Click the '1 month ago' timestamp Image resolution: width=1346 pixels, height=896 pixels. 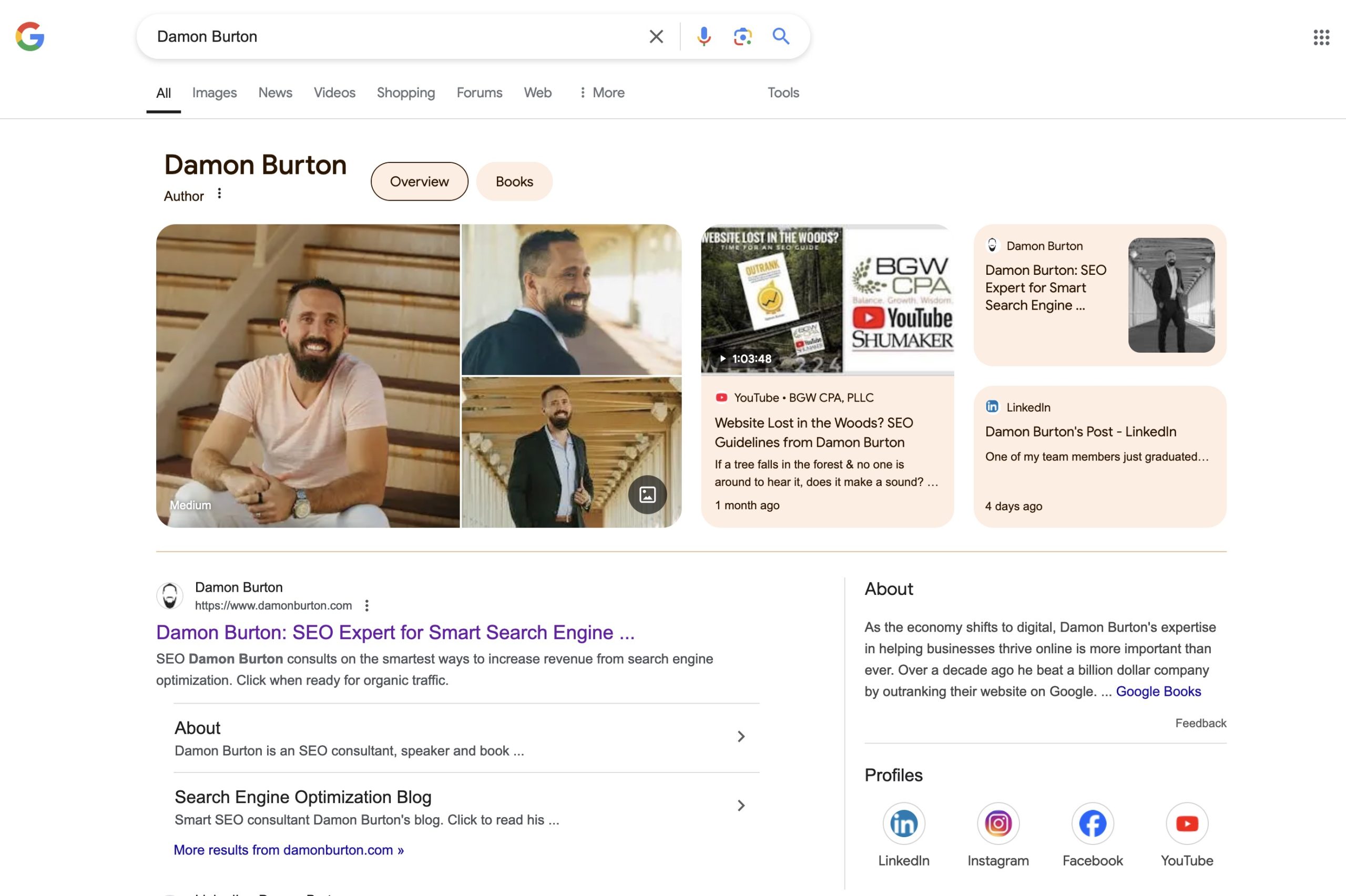747,505
